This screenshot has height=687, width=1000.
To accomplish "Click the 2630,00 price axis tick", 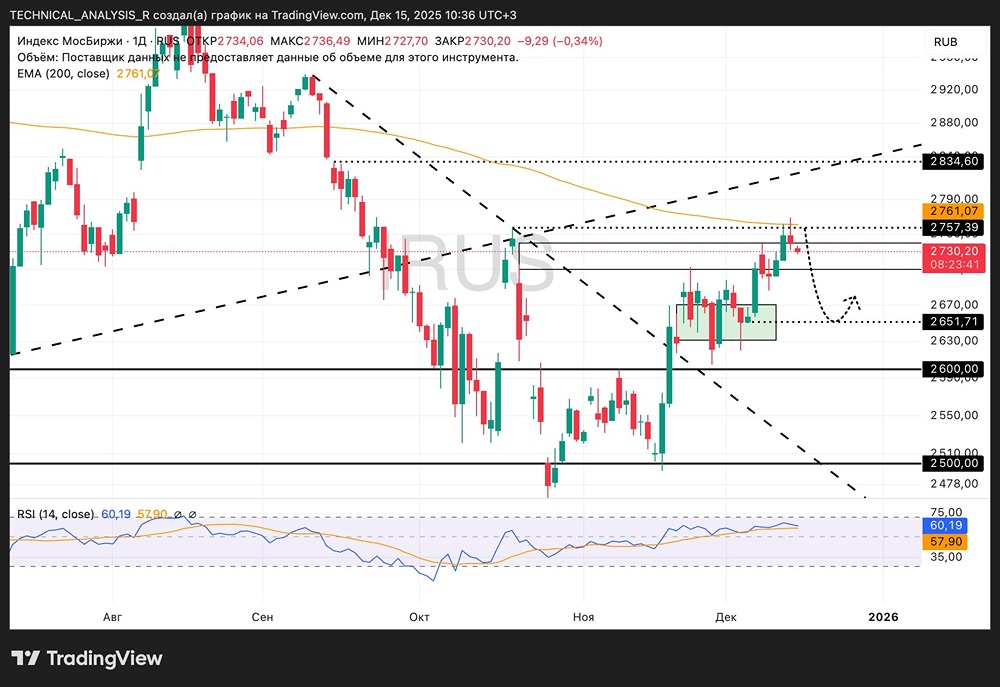I will [x=954, y=341].
